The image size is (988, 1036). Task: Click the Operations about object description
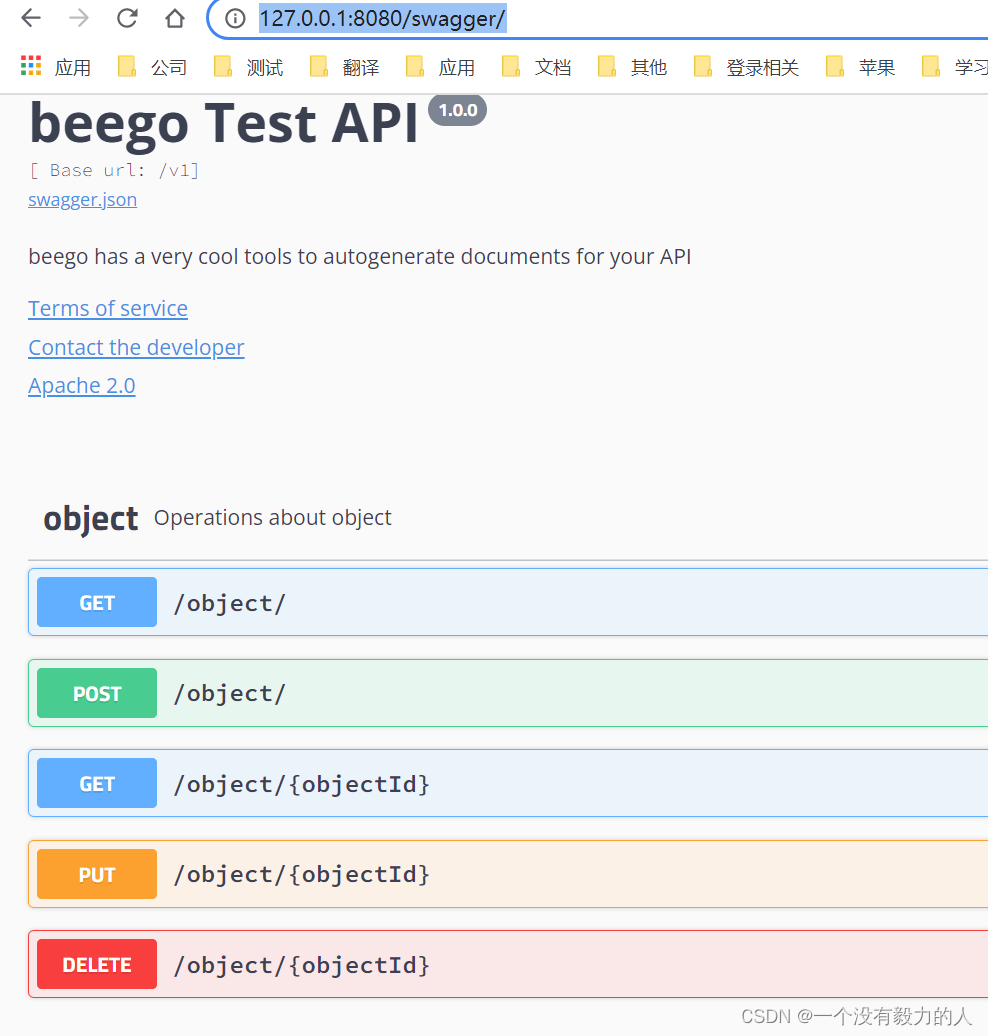(x=272, y=517)
